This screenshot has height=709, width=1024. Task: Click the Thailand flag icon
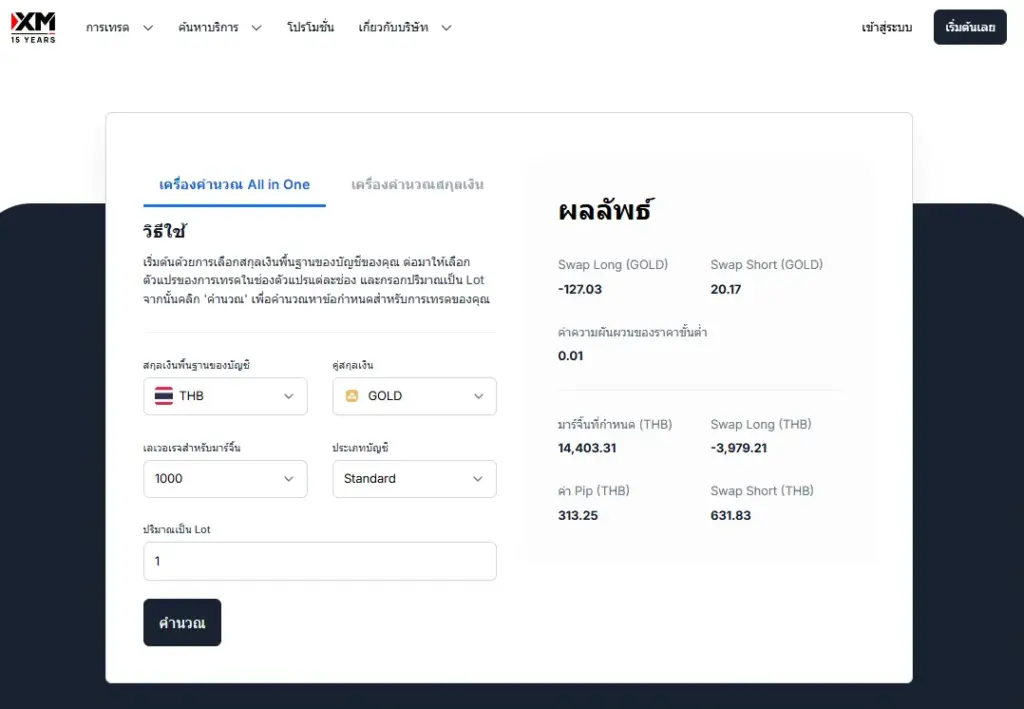[164, 396]
